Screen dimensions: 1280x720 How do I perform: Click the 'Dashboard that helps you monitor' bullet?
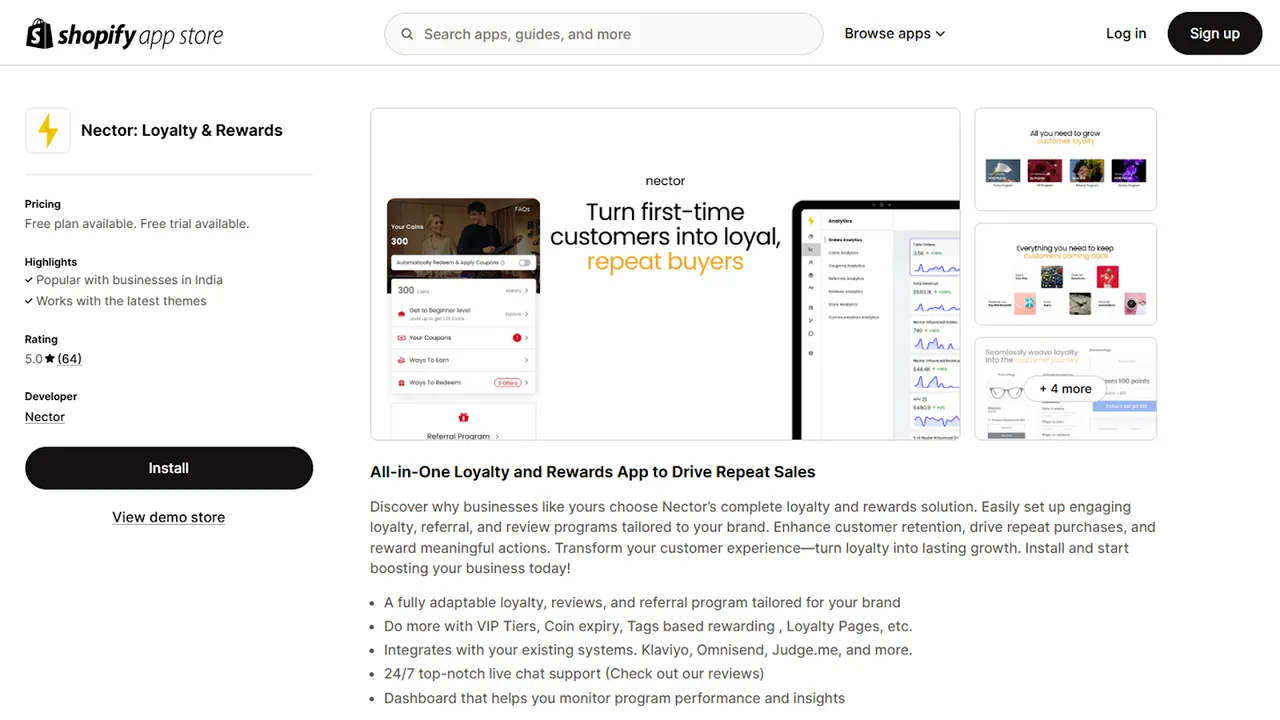click(x=615, y=698)
